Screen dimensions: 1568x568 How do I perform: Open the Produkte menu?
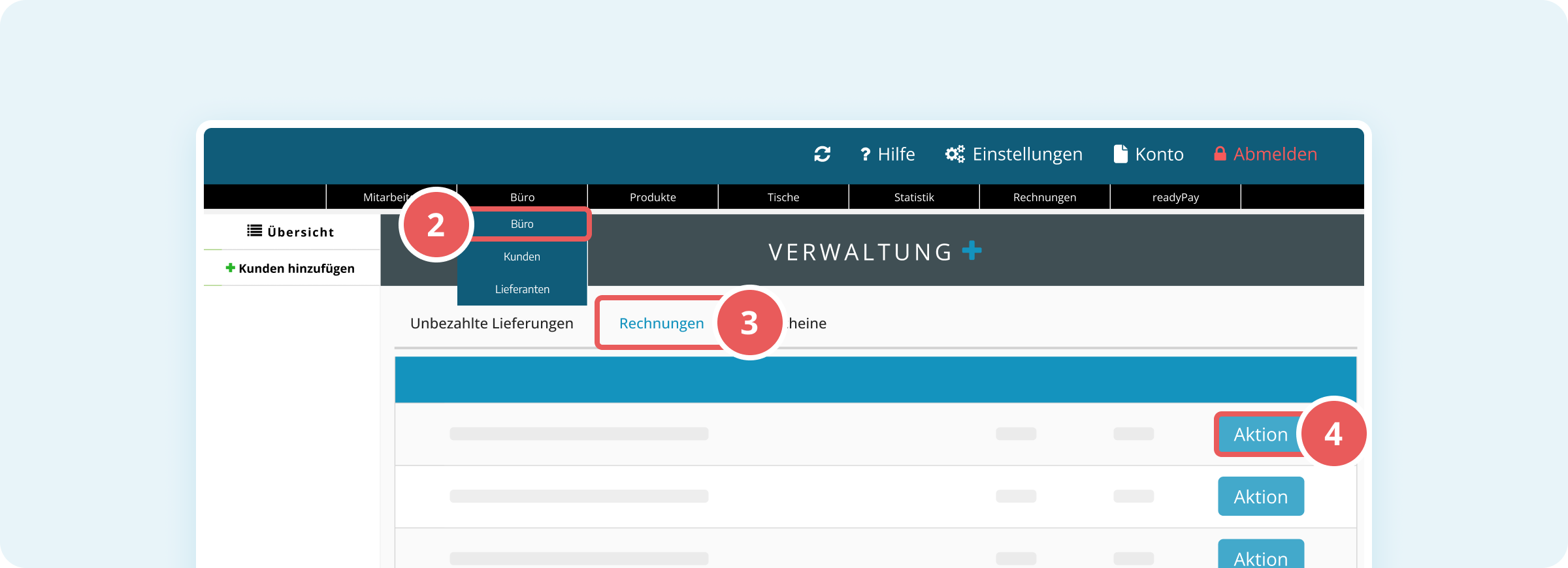pos(653,197)
